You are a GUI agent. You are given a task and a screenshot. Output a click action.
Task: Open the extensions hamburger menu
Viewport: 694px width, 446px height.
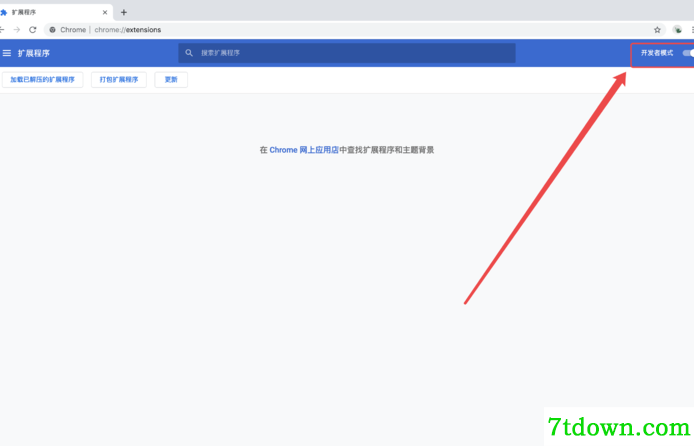pos(7,53)
